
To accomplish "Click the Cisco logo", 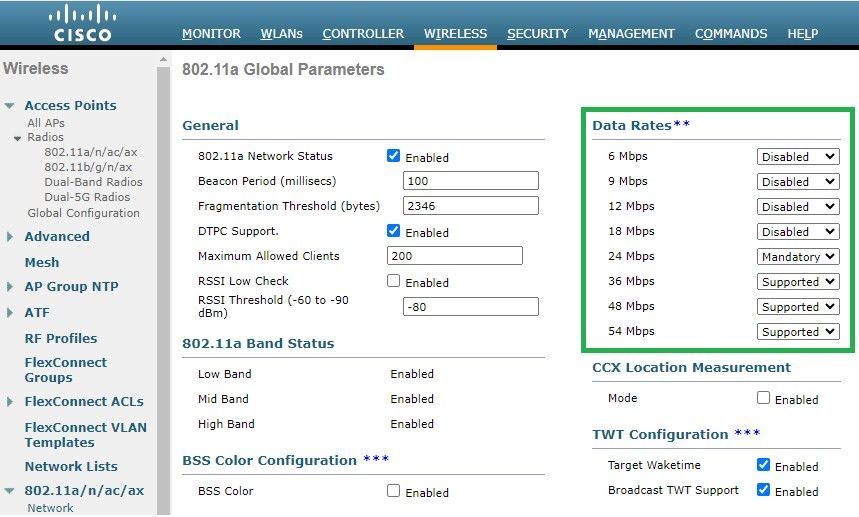I will [x=82, y=23].
